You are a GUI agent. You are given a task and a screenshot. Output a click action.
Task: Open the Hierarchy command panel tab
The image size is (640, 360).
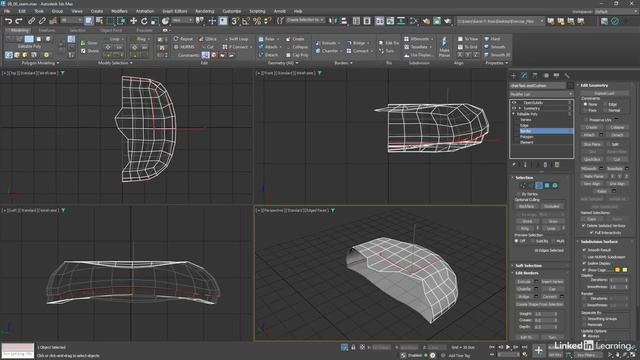(x=535, y=76)
